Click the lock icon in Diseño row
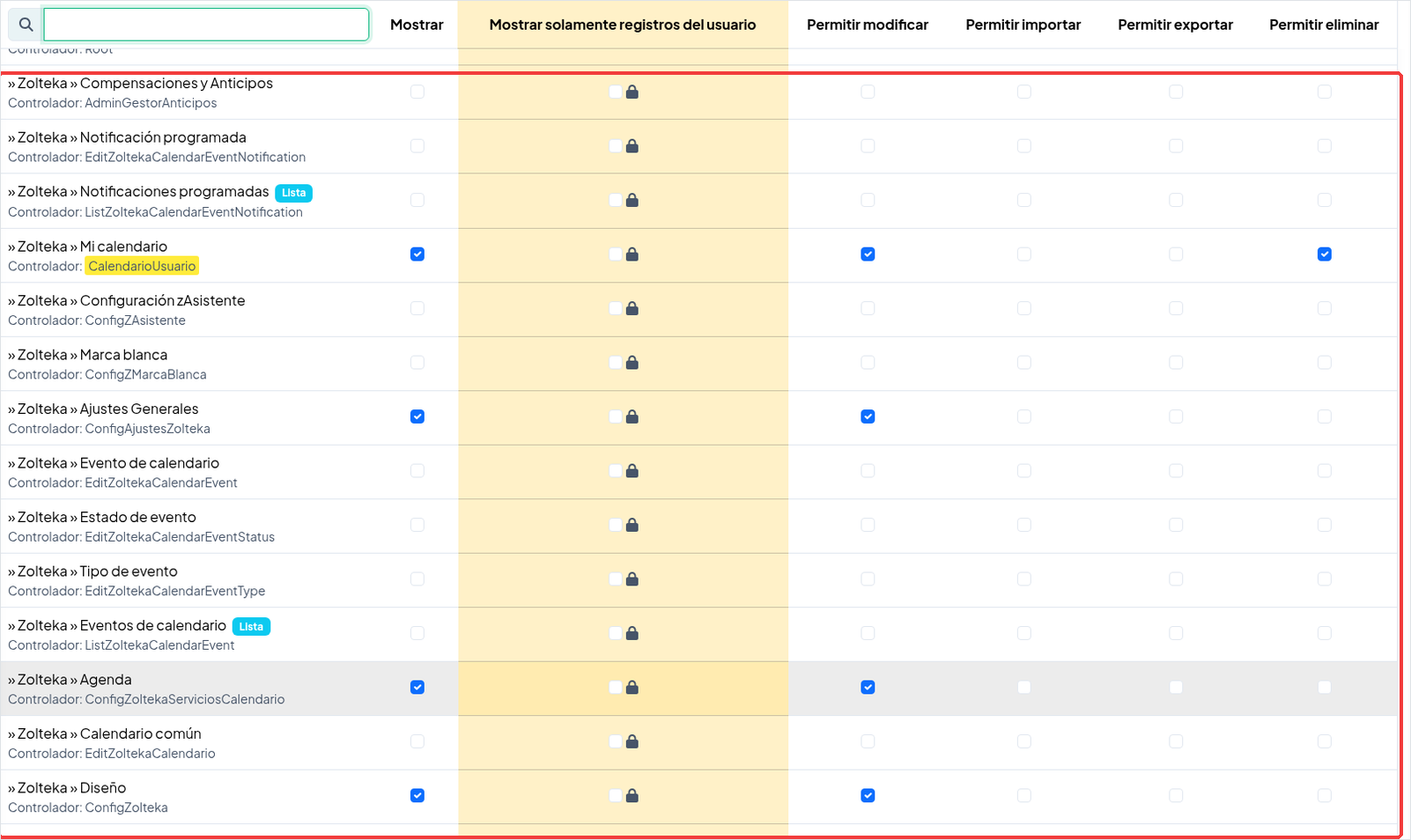Viewport: 1411px width, 840px height. (x=632, y=796)
